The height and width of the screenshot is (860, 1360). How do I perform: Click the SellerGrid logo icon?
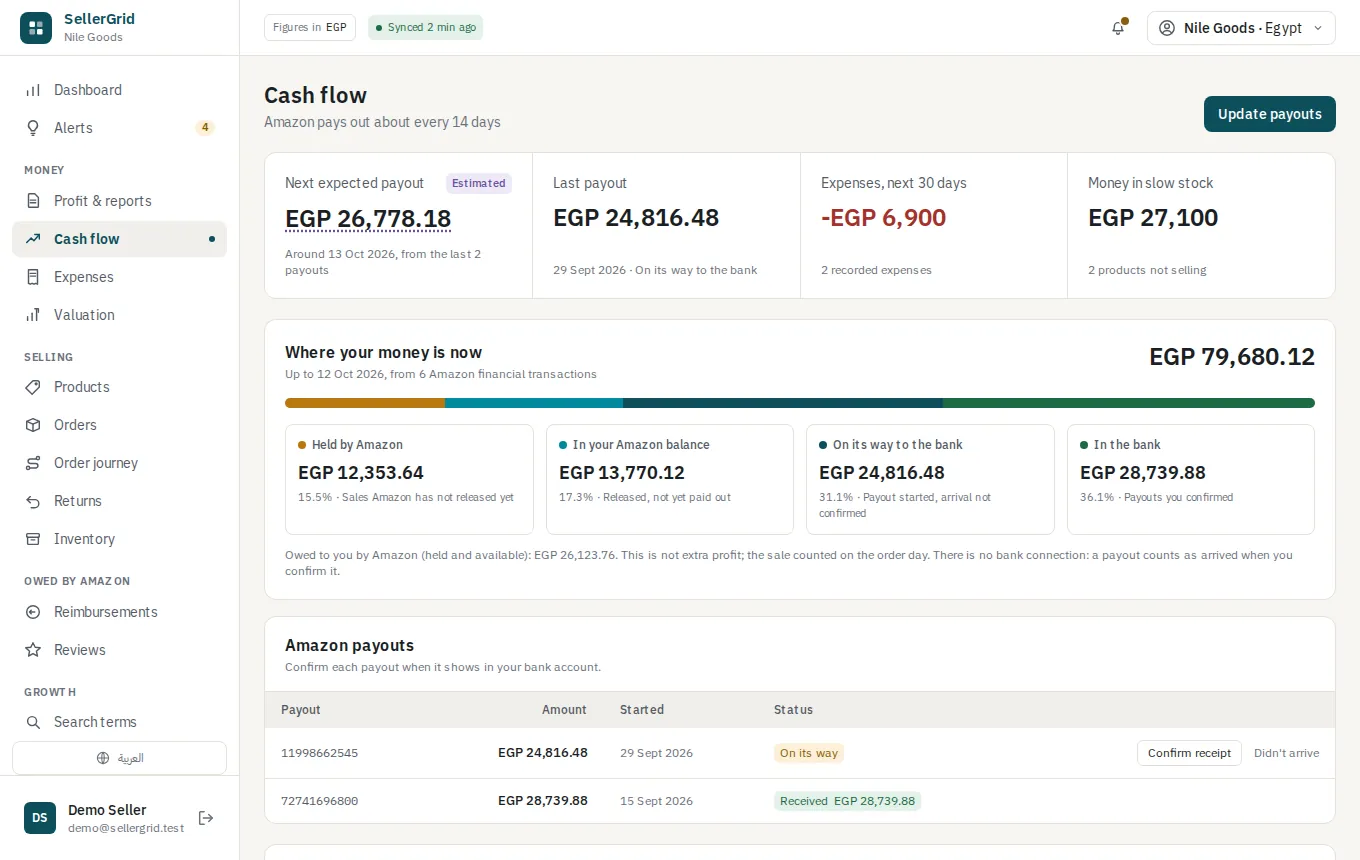[x=36, y=28]
